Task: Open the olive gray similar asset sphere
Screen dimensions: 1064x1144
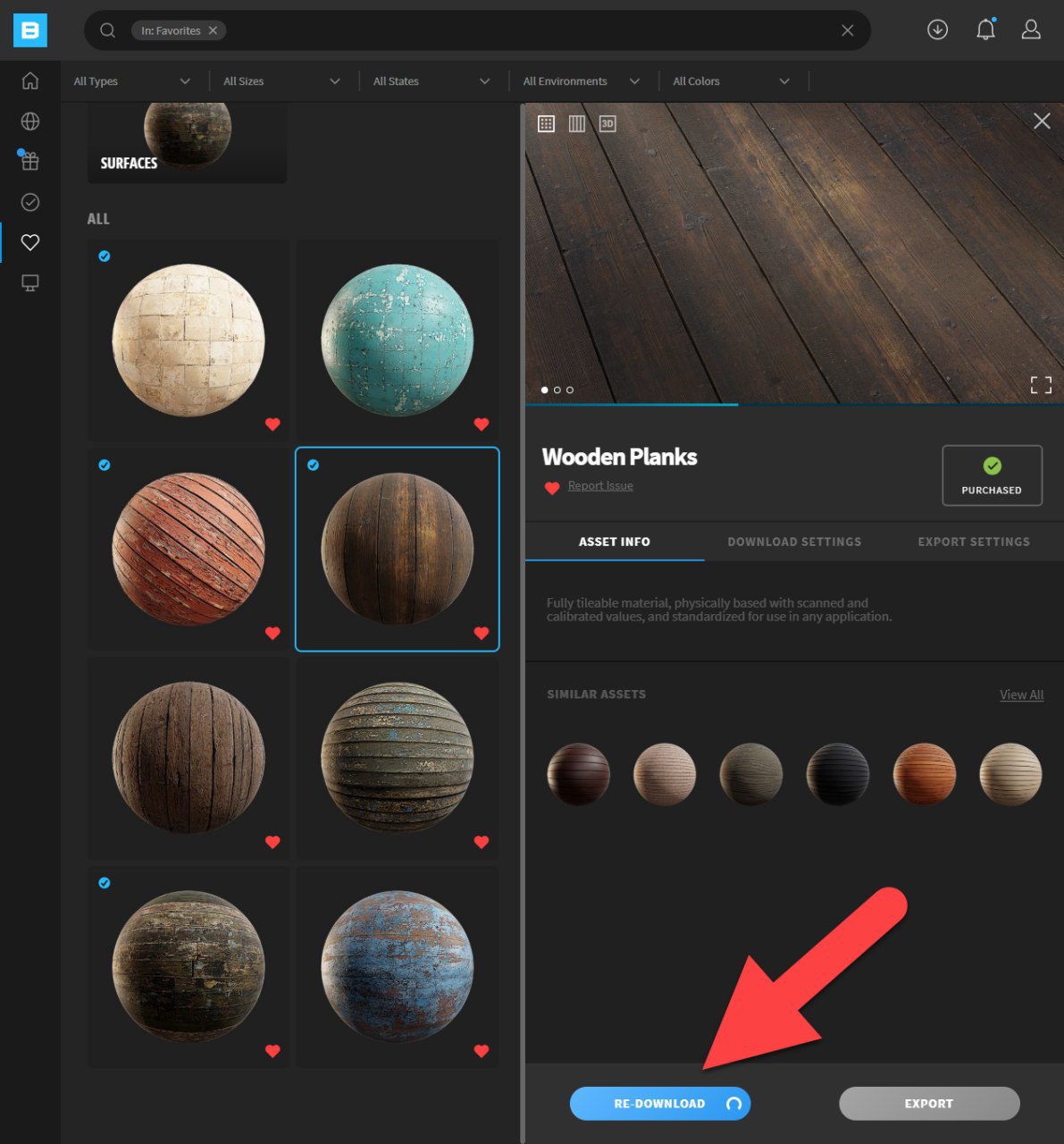Action: (x=751, y=774)
